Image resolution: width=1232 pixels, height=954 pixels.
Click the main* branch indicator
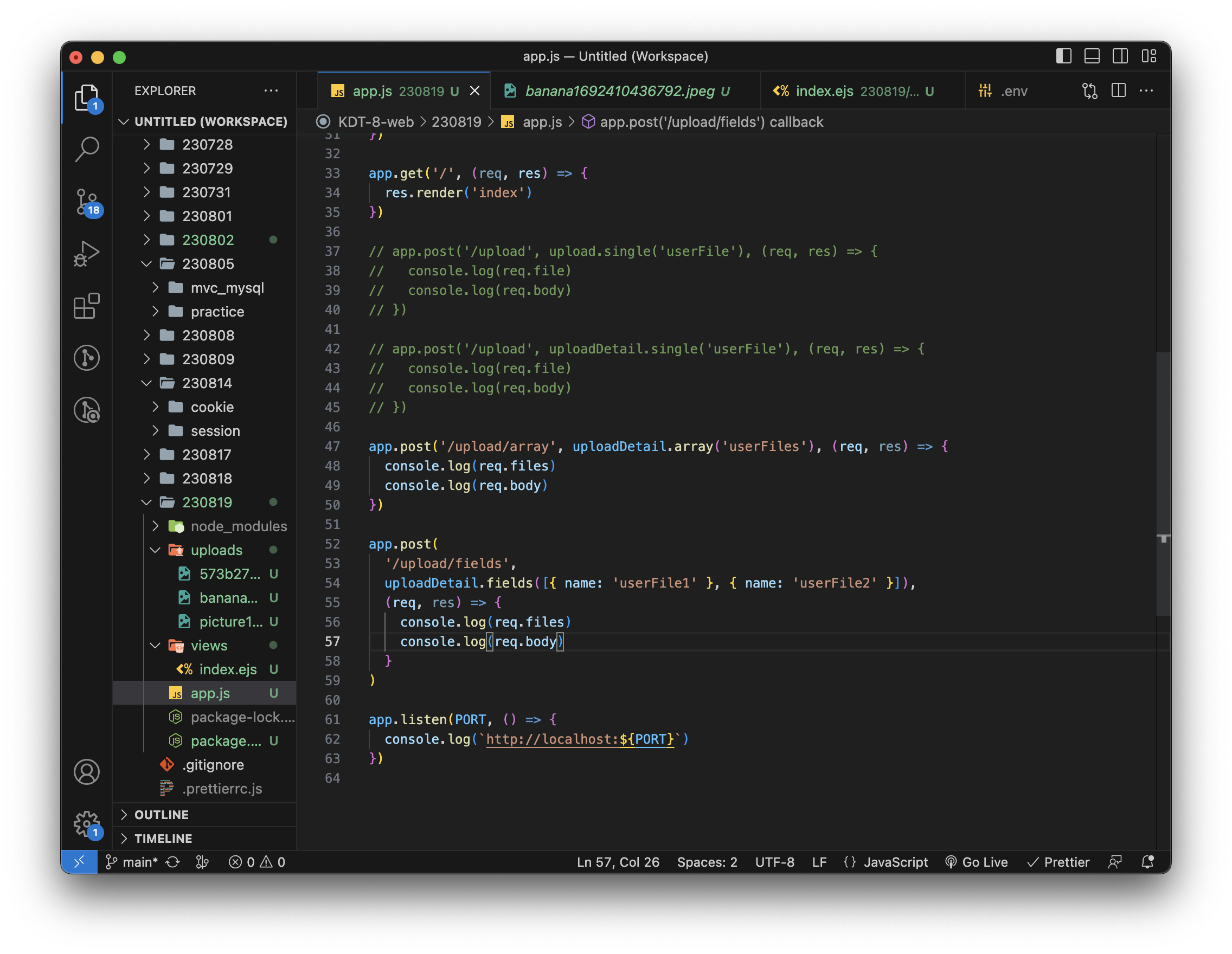pos(131,862)
